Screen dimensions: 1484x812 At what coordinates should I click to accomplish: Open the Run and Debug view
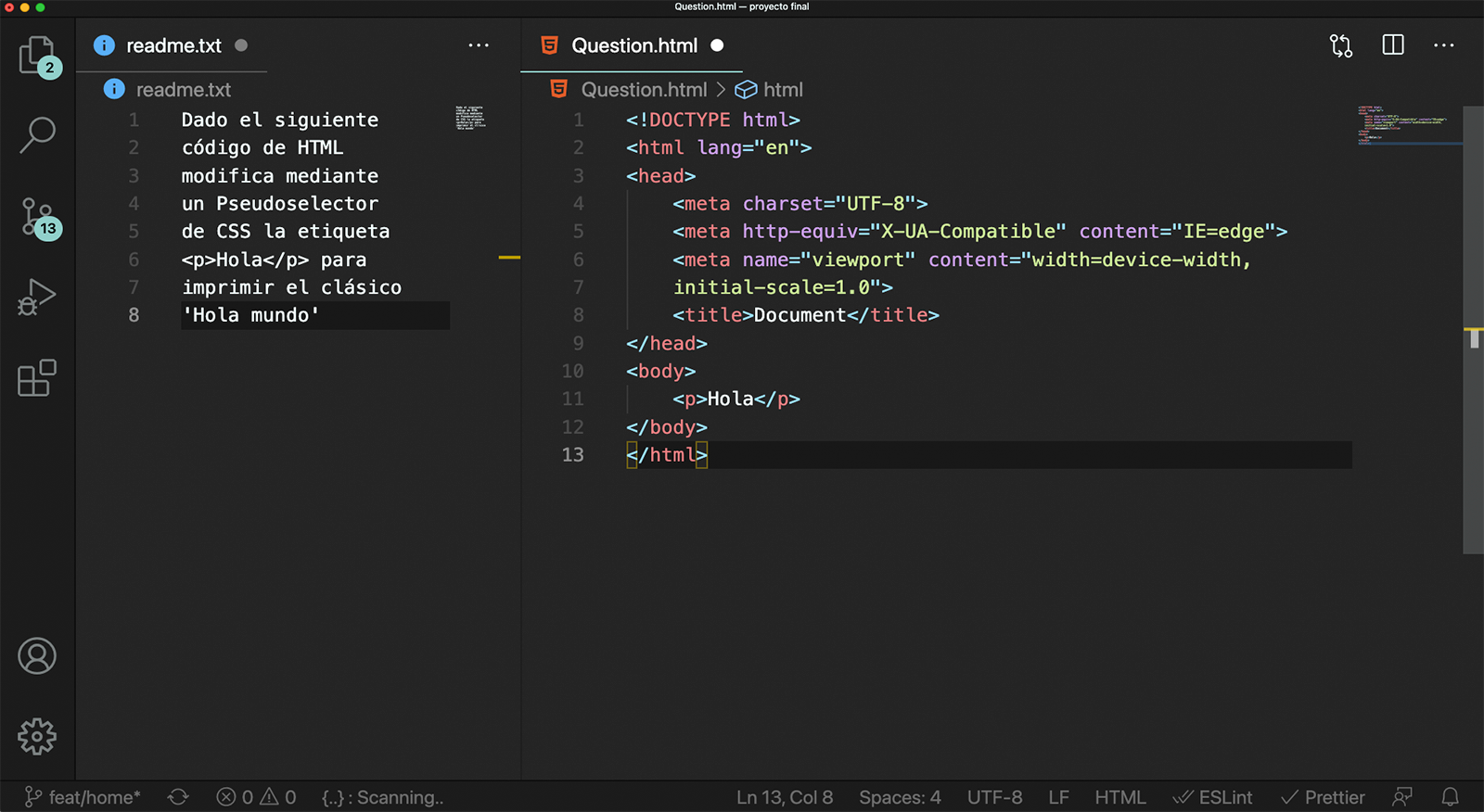point(37,298)
